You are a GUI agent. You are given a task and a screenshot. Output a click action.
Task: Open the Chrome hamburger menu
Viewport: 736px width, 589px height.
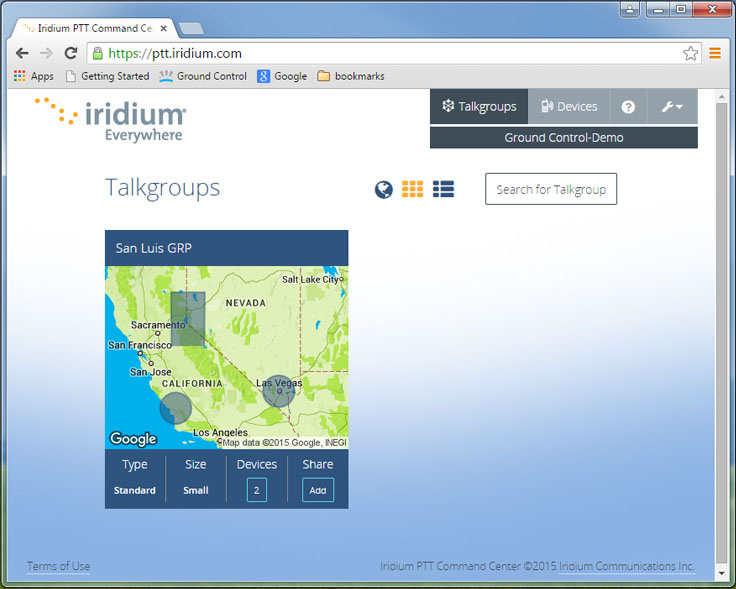pos(715,53)
